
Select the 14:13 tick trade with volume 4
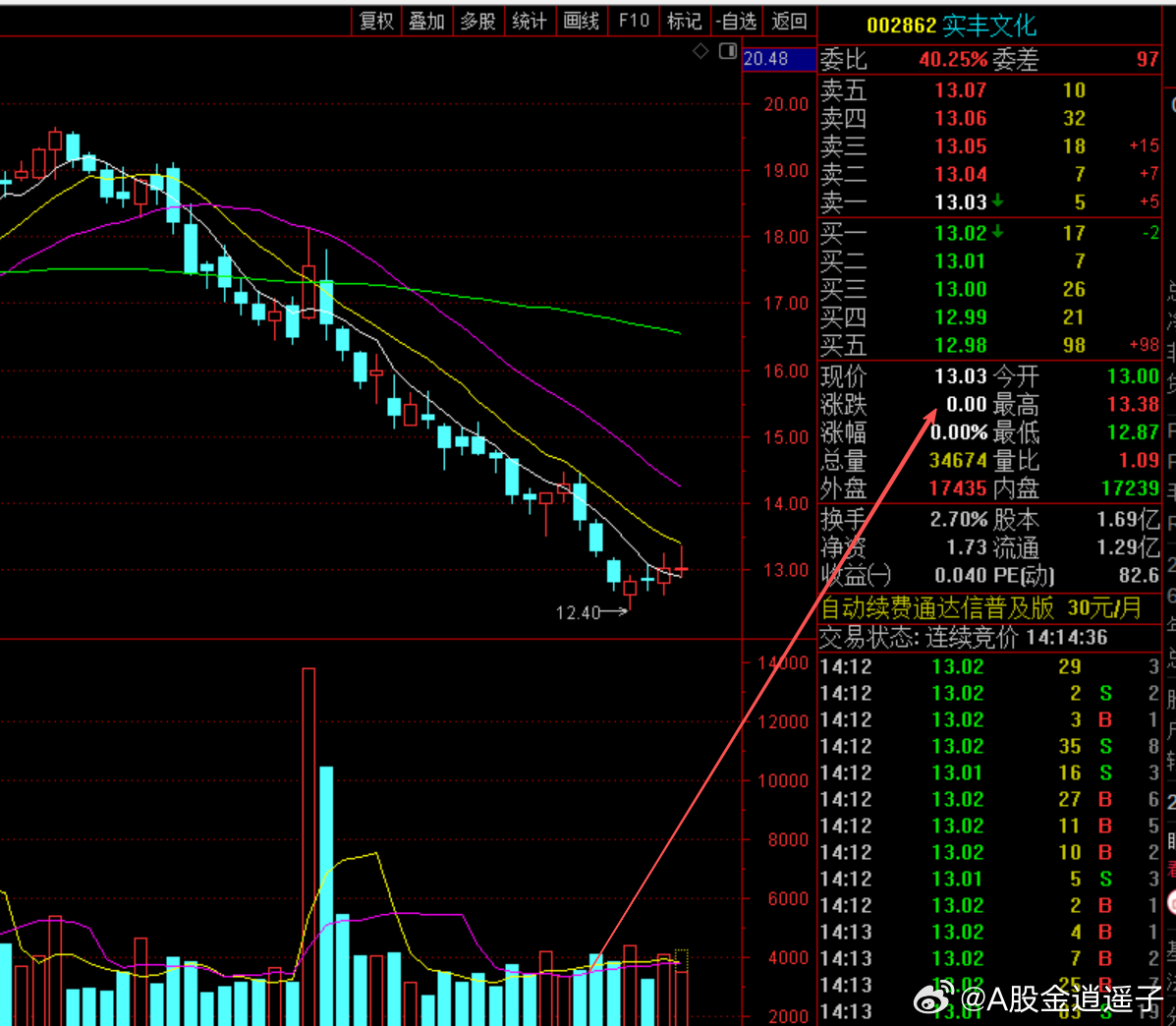tap(990, 932)
